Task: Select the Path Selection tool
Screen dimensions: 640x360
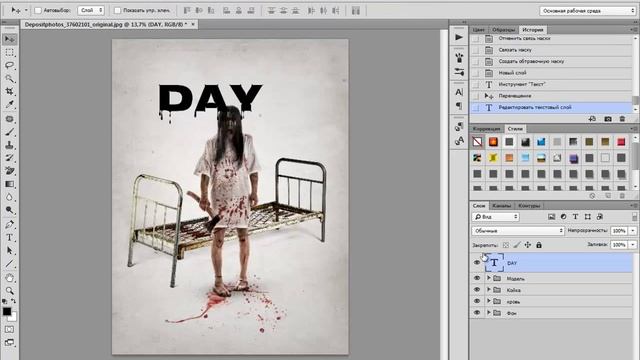Action: pos(9,251)
